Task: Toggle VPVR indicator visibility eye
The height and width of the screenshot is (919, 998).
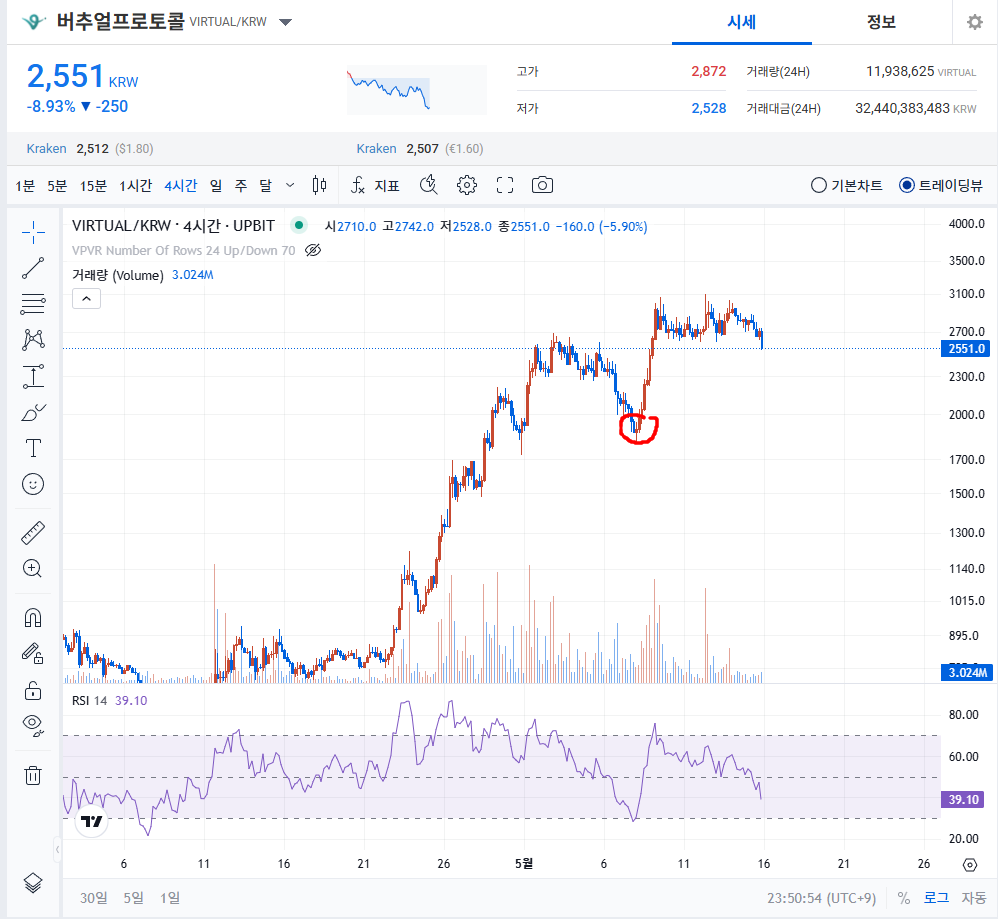Action: 313,250
